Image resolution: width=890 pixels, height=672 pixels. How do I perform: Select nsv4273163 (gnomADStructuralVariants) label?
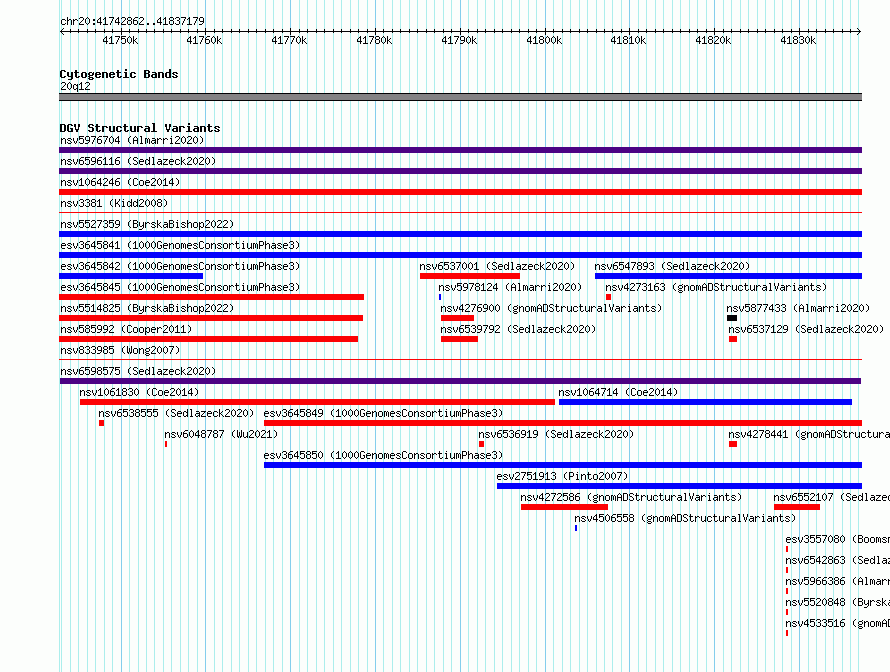coord(716,287)
